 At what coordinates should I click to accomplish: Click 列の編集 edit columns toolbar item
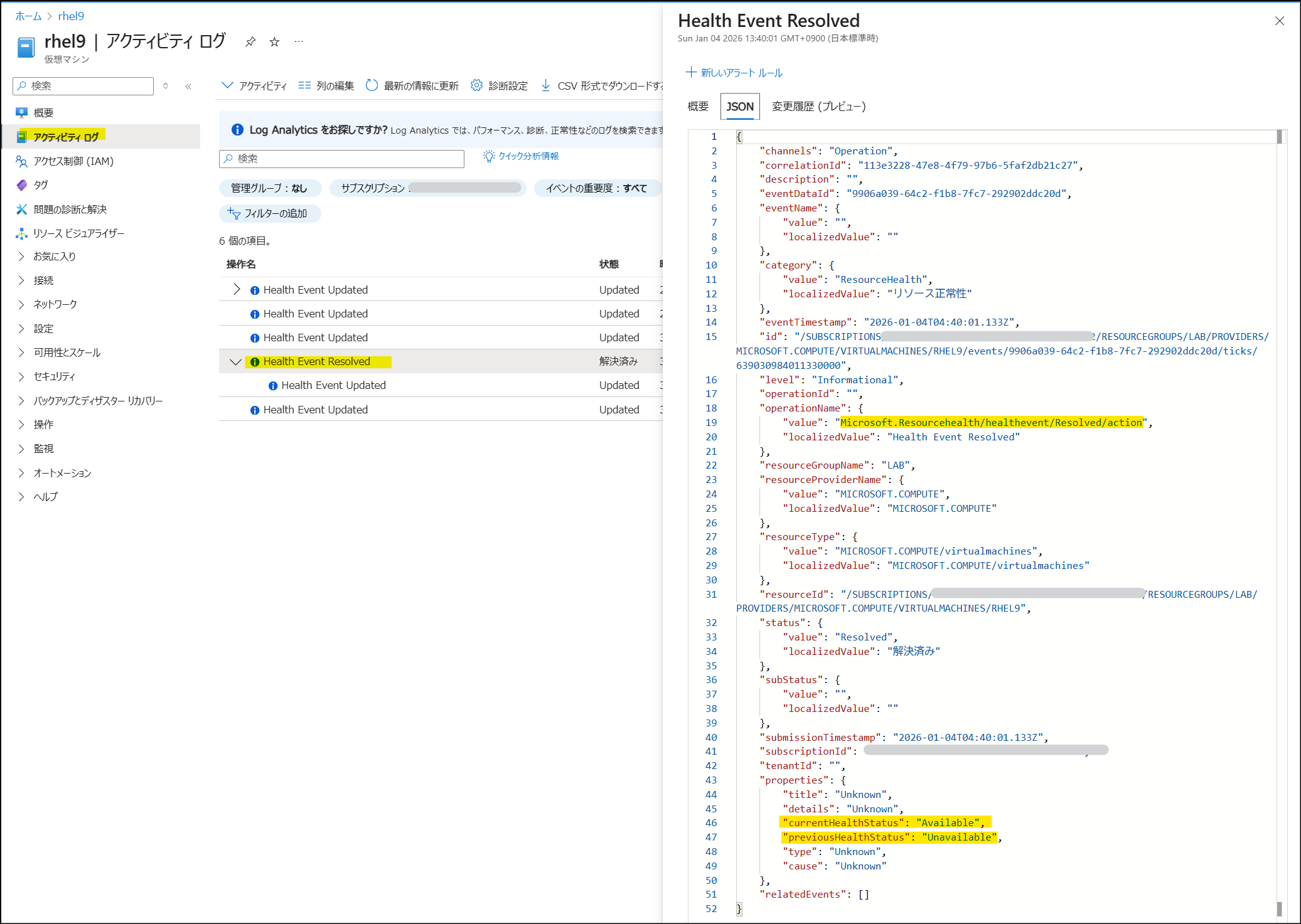326,86
